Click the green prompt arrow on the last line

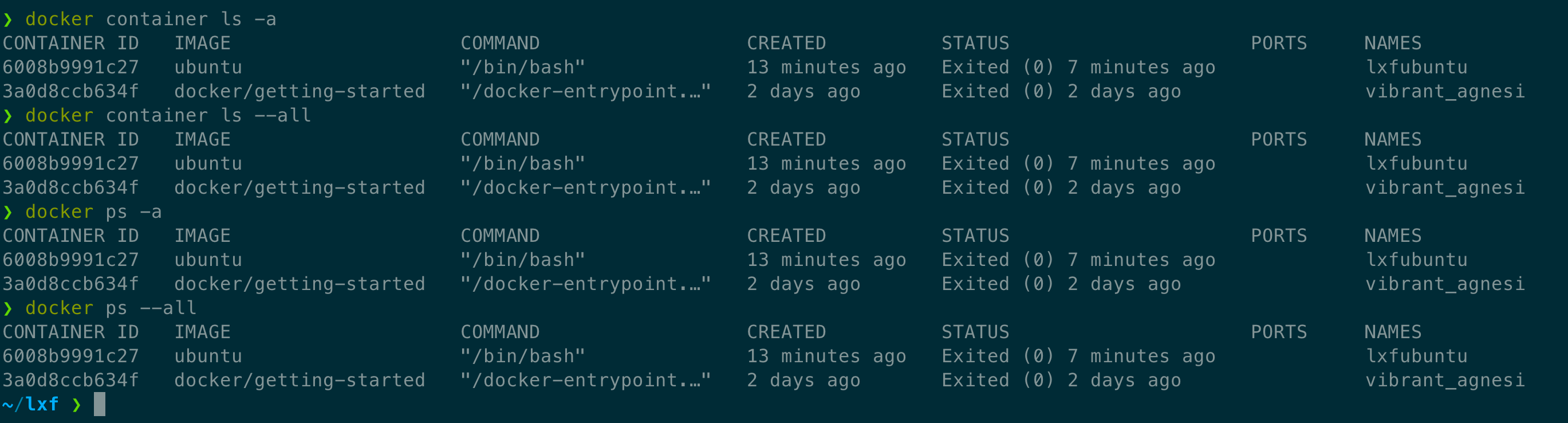click(x=77, y=404)
